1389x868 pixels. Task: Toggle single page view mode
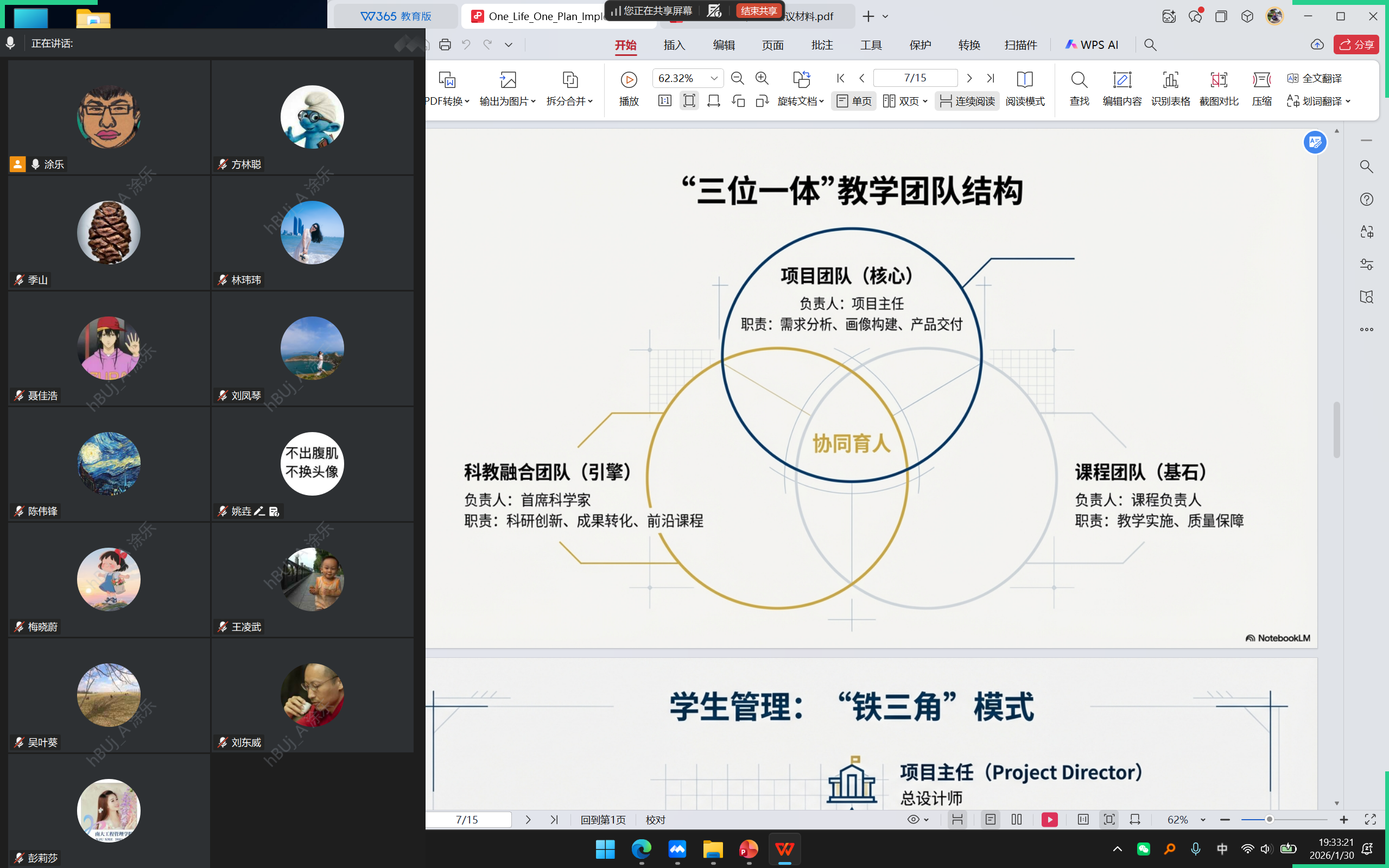coord(853,101)
